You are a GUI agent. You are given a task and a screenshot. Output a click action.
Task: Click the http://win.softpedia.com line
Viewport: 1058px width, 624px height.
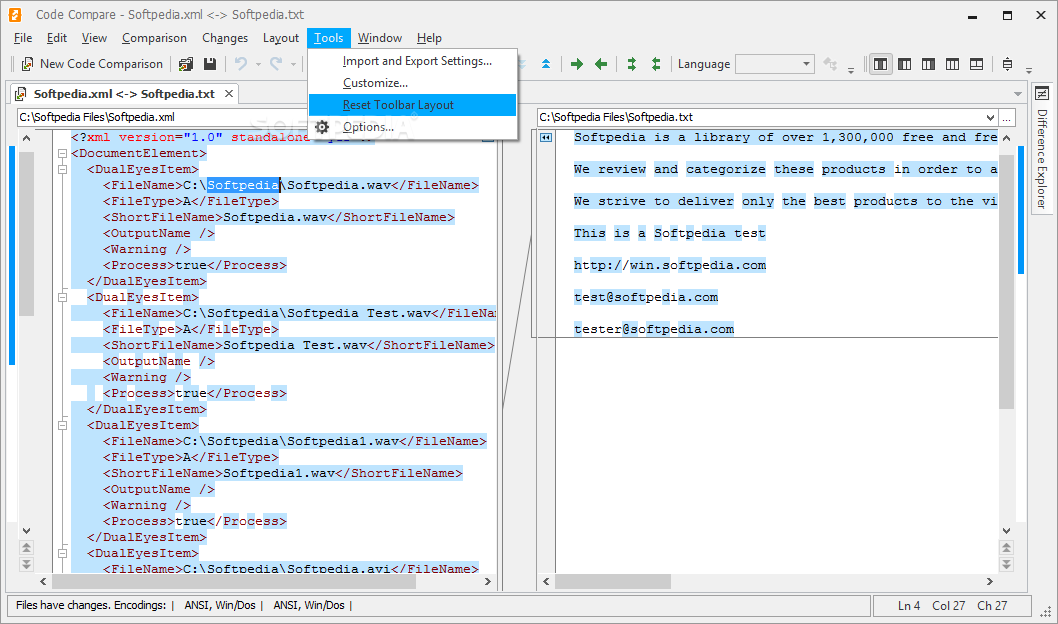(x=670, y=266)
